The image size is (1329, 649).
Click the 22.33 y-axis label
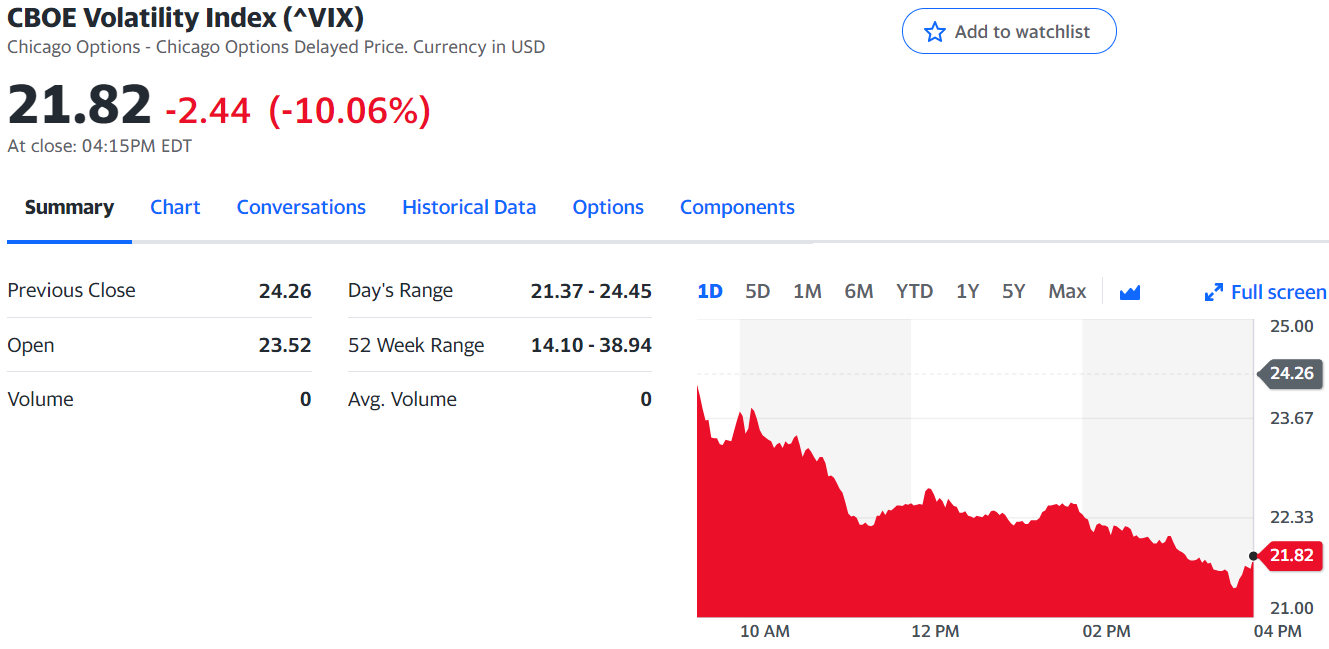[1292, 517]
